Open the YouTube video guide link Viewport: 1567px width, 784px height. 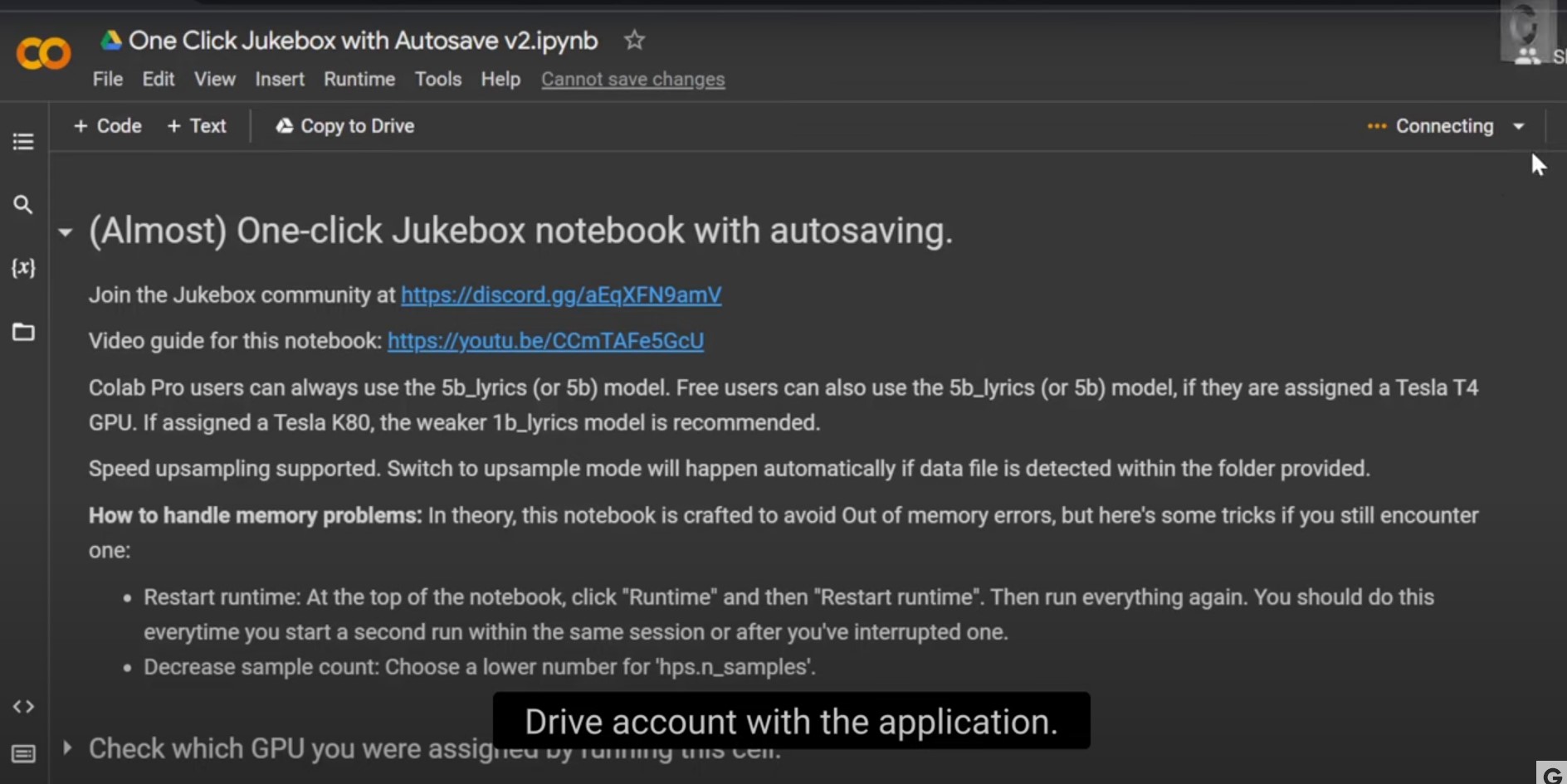coord(545,341)
